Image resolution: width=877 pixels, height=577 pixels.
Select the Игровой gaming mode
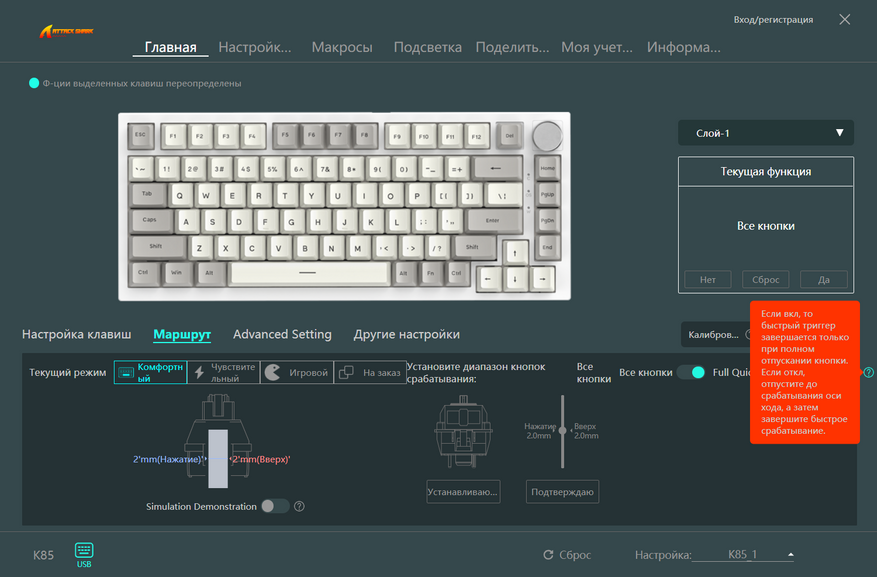pos(297,372)
